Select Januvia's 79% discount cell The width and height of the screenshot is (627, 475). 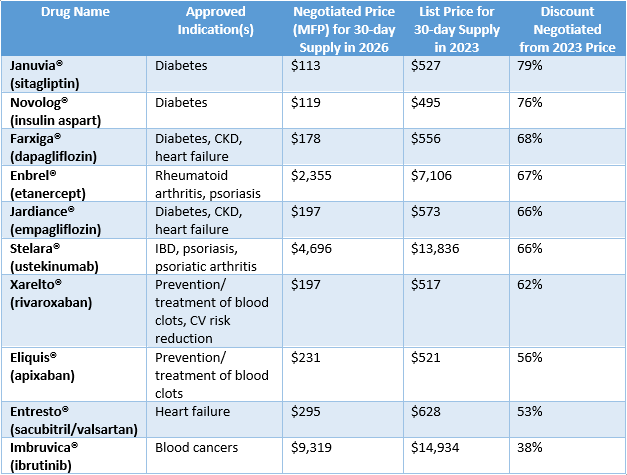(x=530, y=65)
